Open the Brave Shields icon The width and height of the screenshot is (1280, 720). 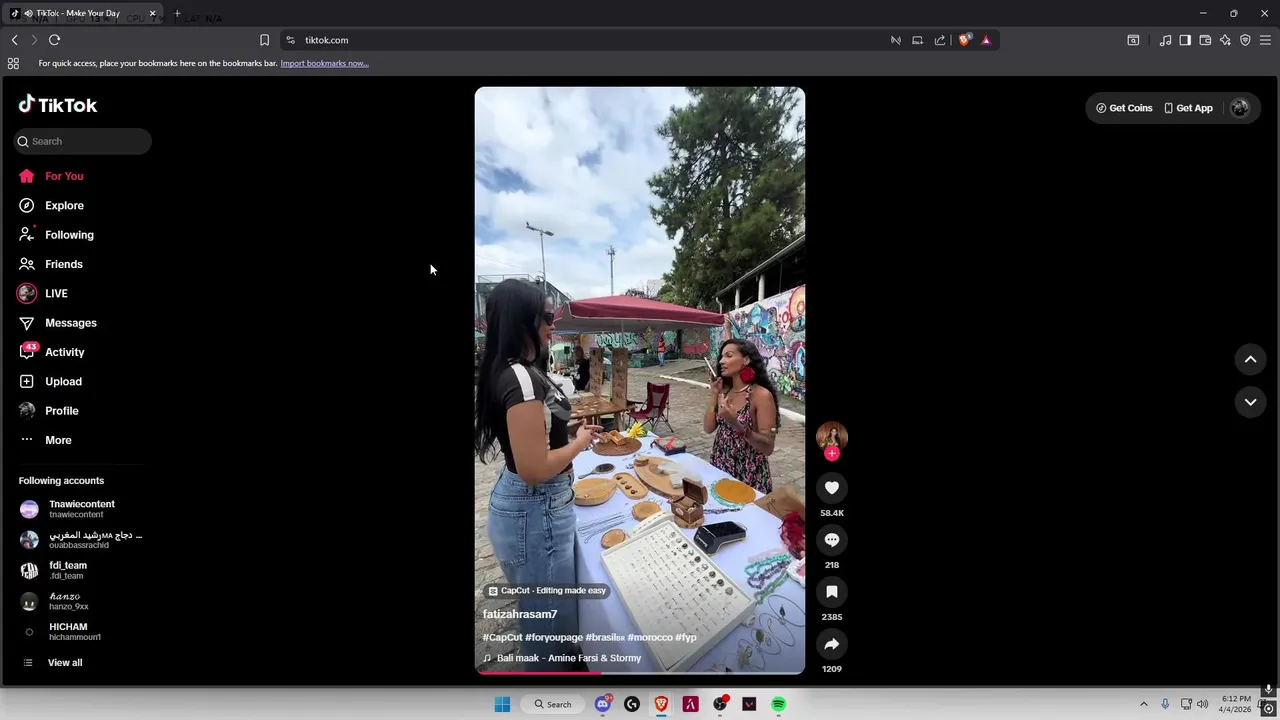tap(965, 40)
